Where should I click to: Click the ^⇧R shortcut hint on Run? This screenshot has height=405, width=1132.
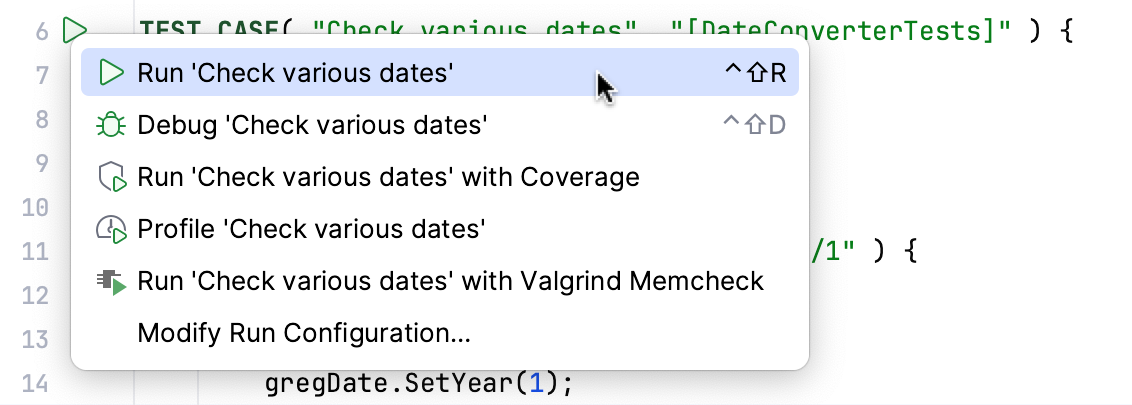point(755,72)
